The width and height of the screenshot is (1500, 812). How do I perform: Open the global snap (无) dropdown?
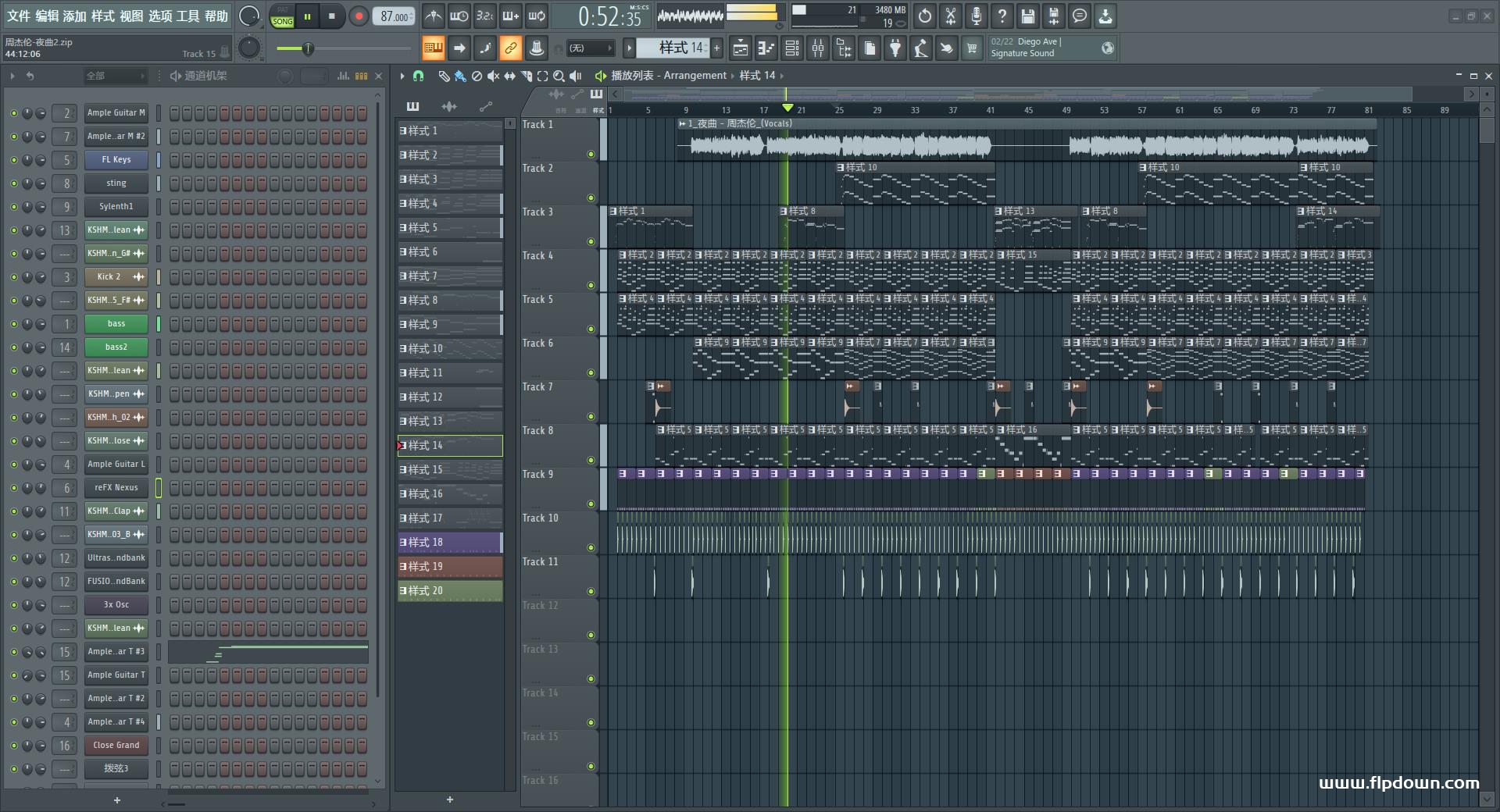(x=590, y=48)
